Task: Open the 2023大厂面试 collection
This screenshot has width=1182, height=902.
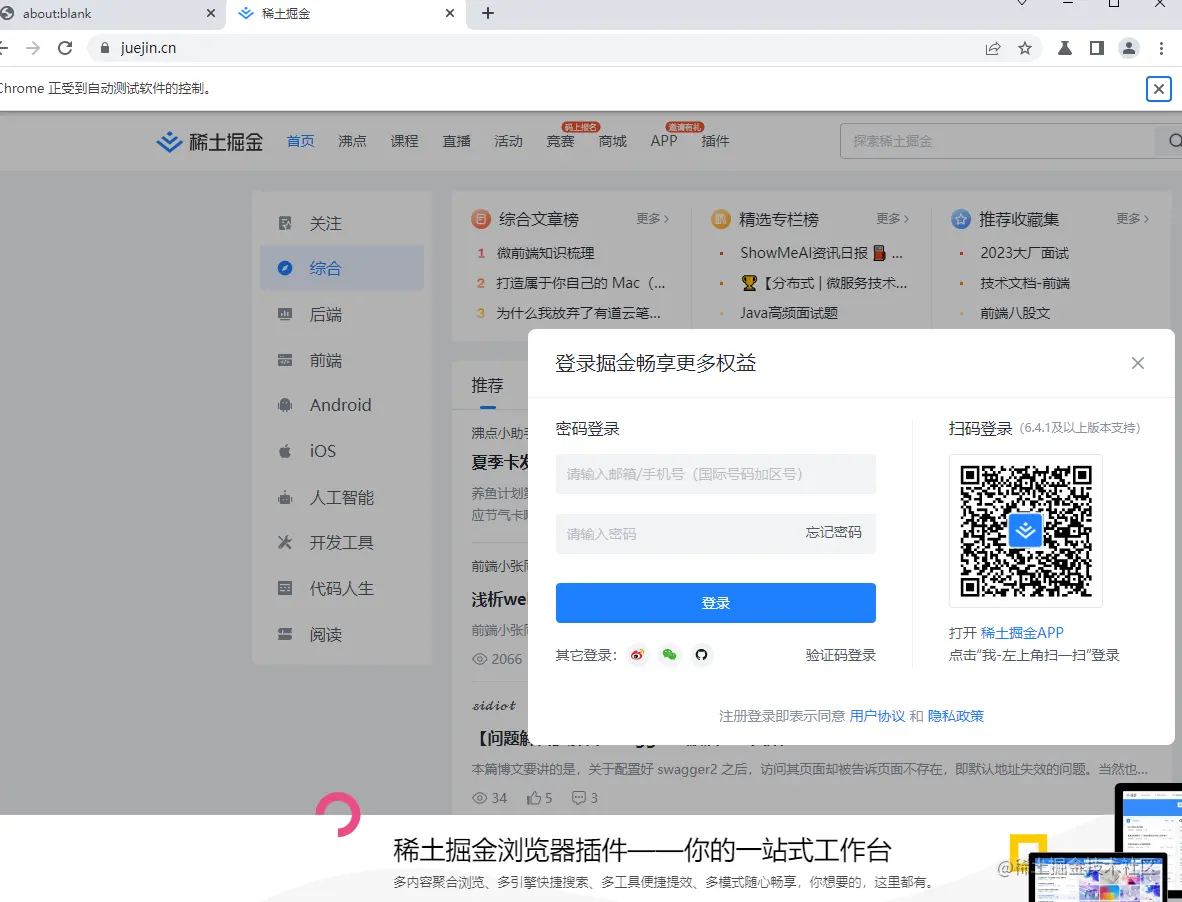Action: click(x=1024, y=253)
